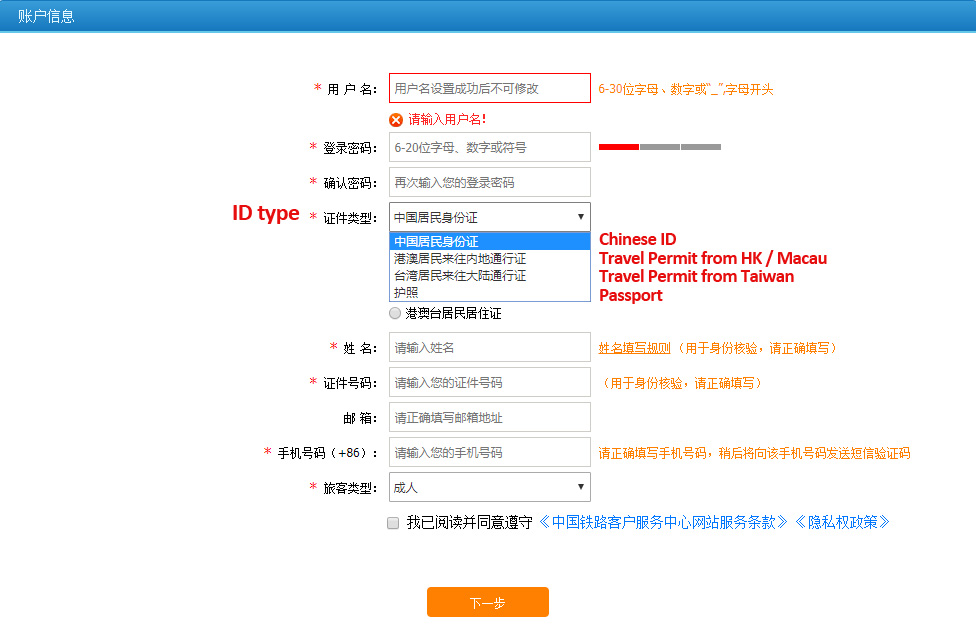
Task: Check the terms agreement checkbox
Action: tap(393, 523)
